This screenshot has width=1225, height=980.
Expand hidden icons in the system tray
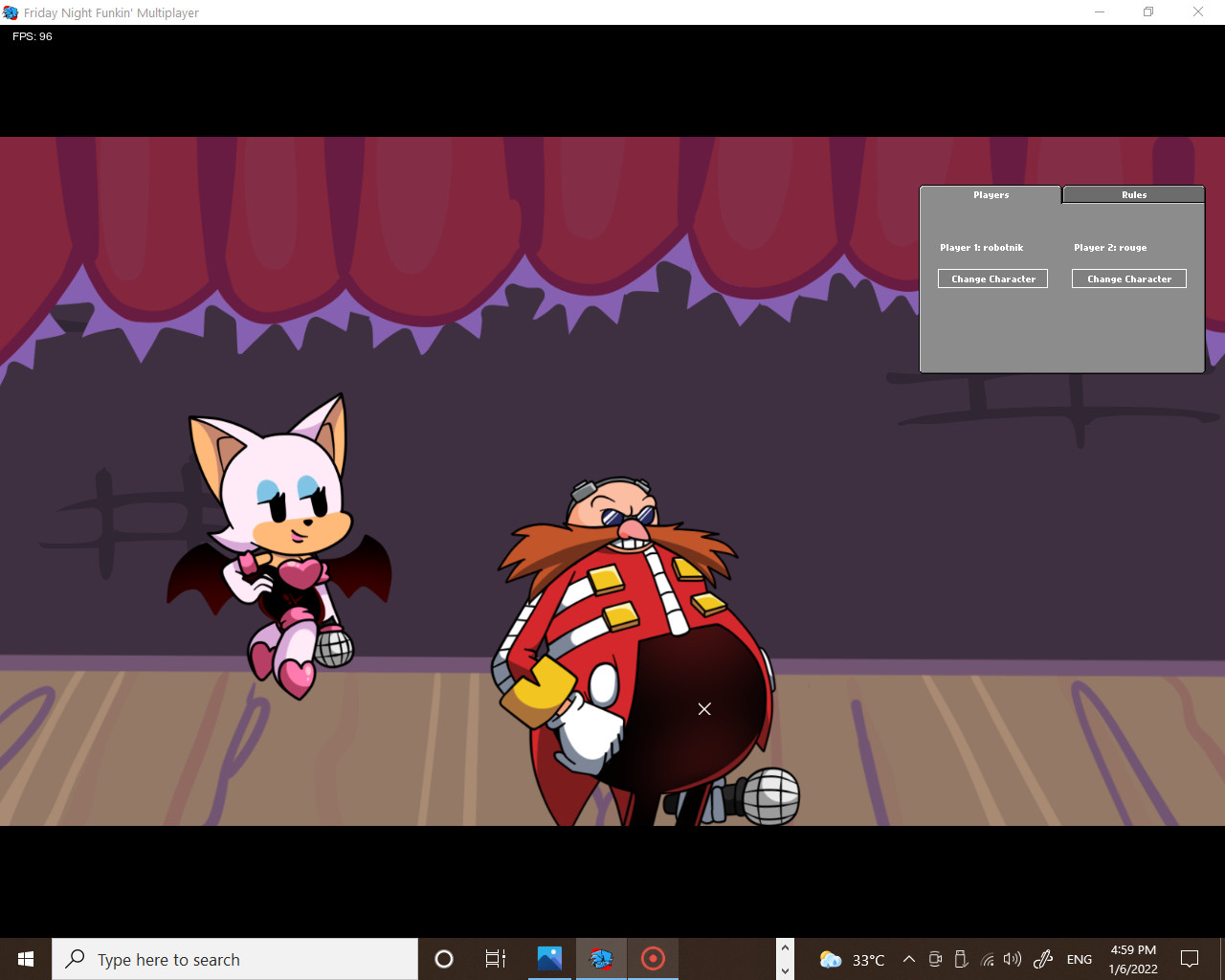908,959
